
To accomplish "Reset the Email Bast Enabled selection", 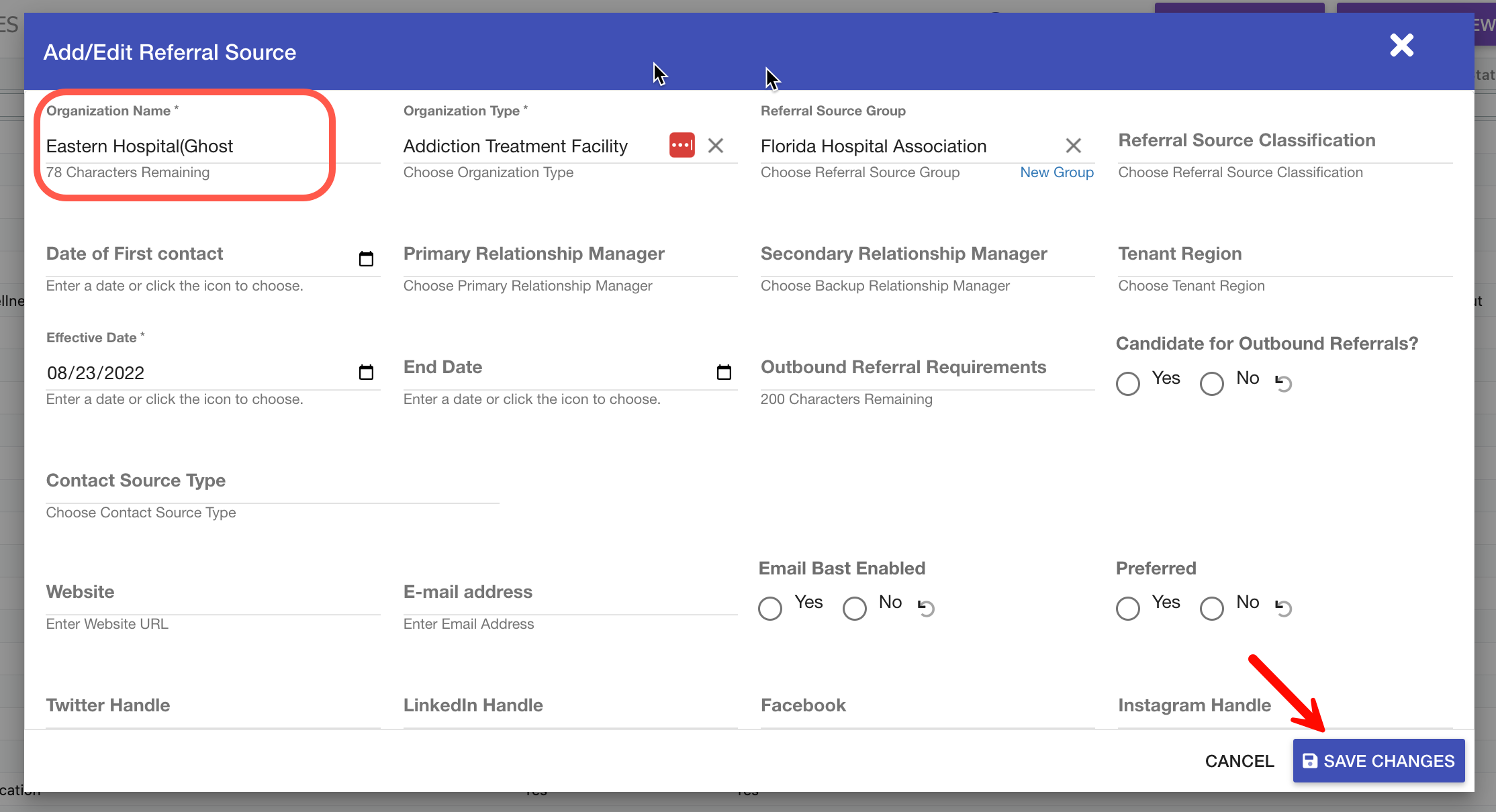I will tap(926, 608).
